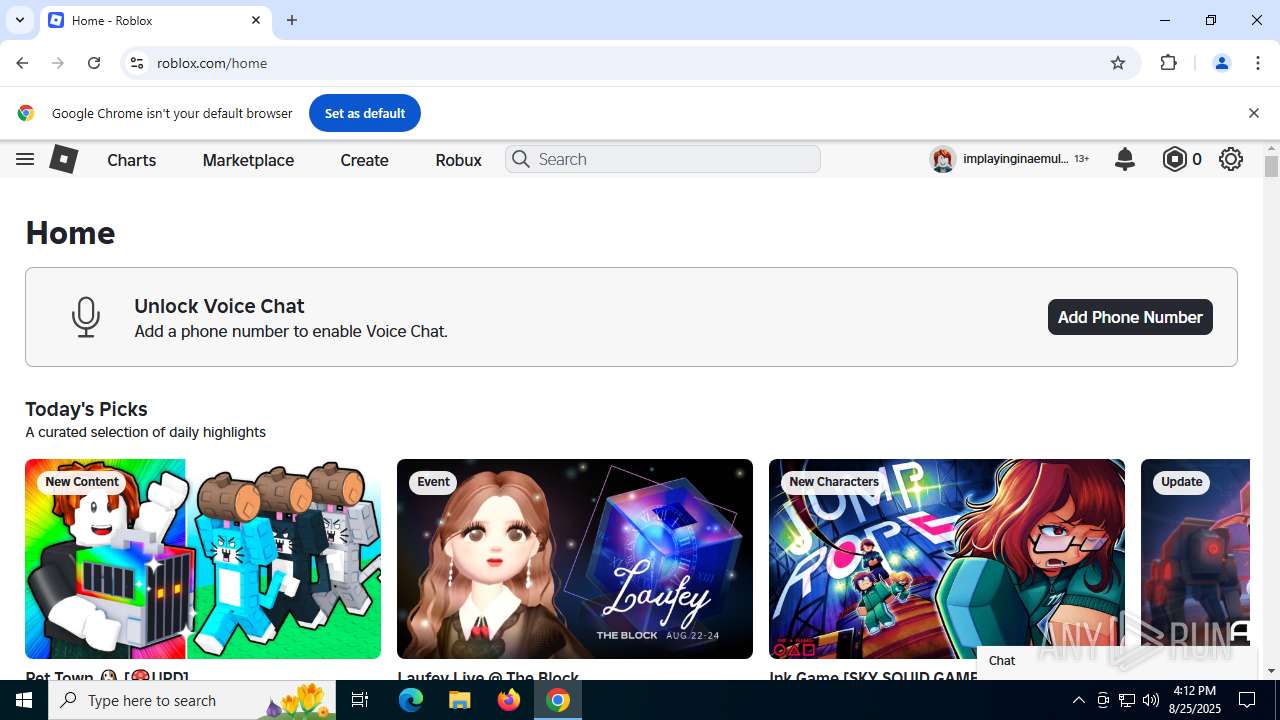Screen dimensions: 1280x720
Task: Open the Laufey Live @ The Block thumbnail
Action: 575,559
